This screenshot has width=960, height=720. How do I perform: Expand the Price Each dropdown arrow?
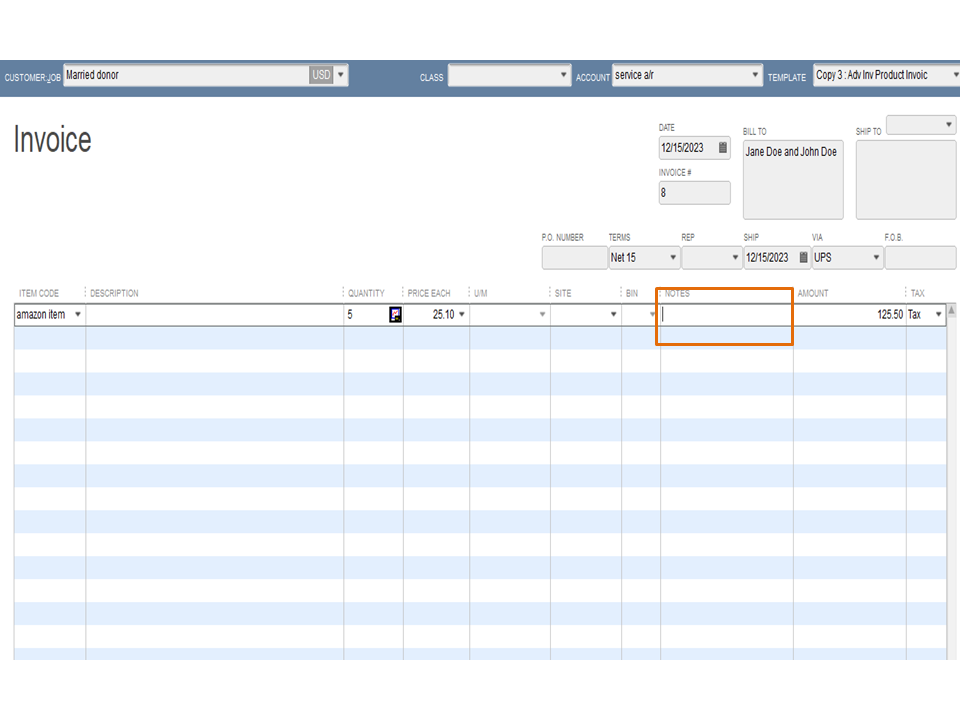coord(462,315)
